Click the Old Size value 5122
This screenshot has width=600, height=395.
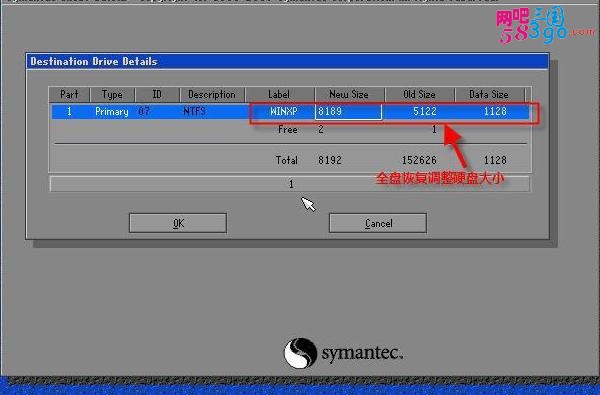coord(425,111)
